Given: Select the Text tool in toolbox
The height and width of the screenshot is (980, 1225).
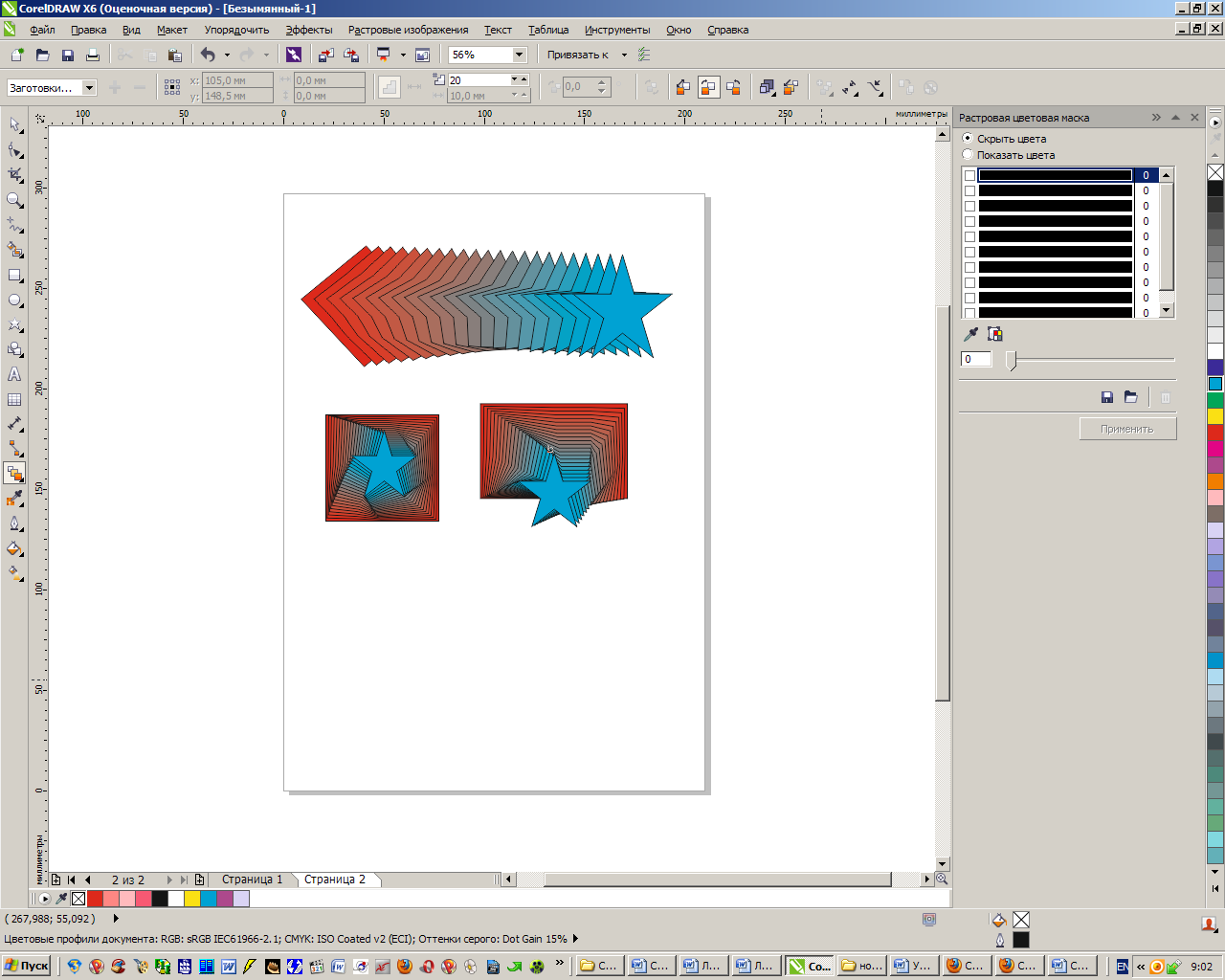Looking at the screenshot, I should pos(14,375).
